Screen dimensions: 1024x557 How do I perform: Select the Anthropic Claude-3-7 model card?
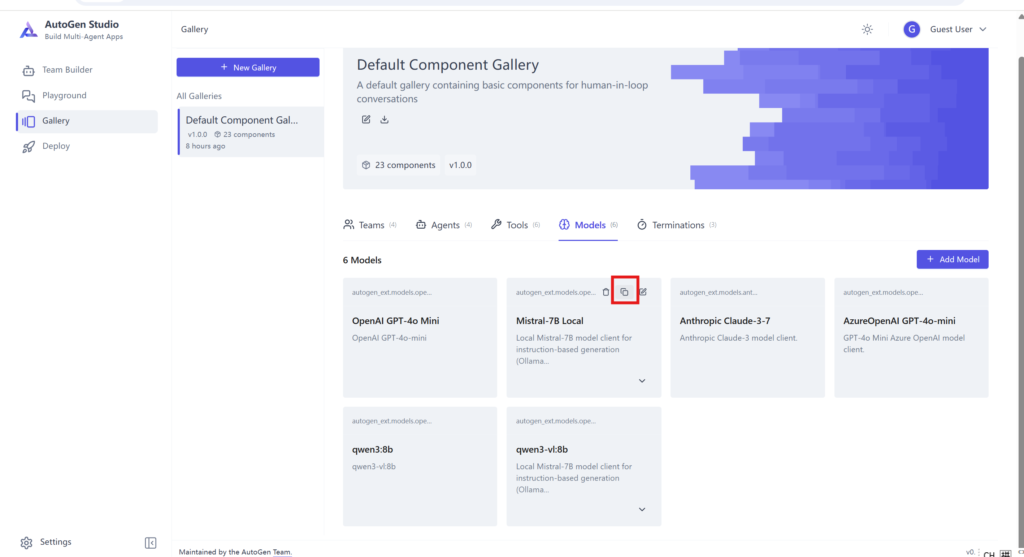[x=747, y=337]
